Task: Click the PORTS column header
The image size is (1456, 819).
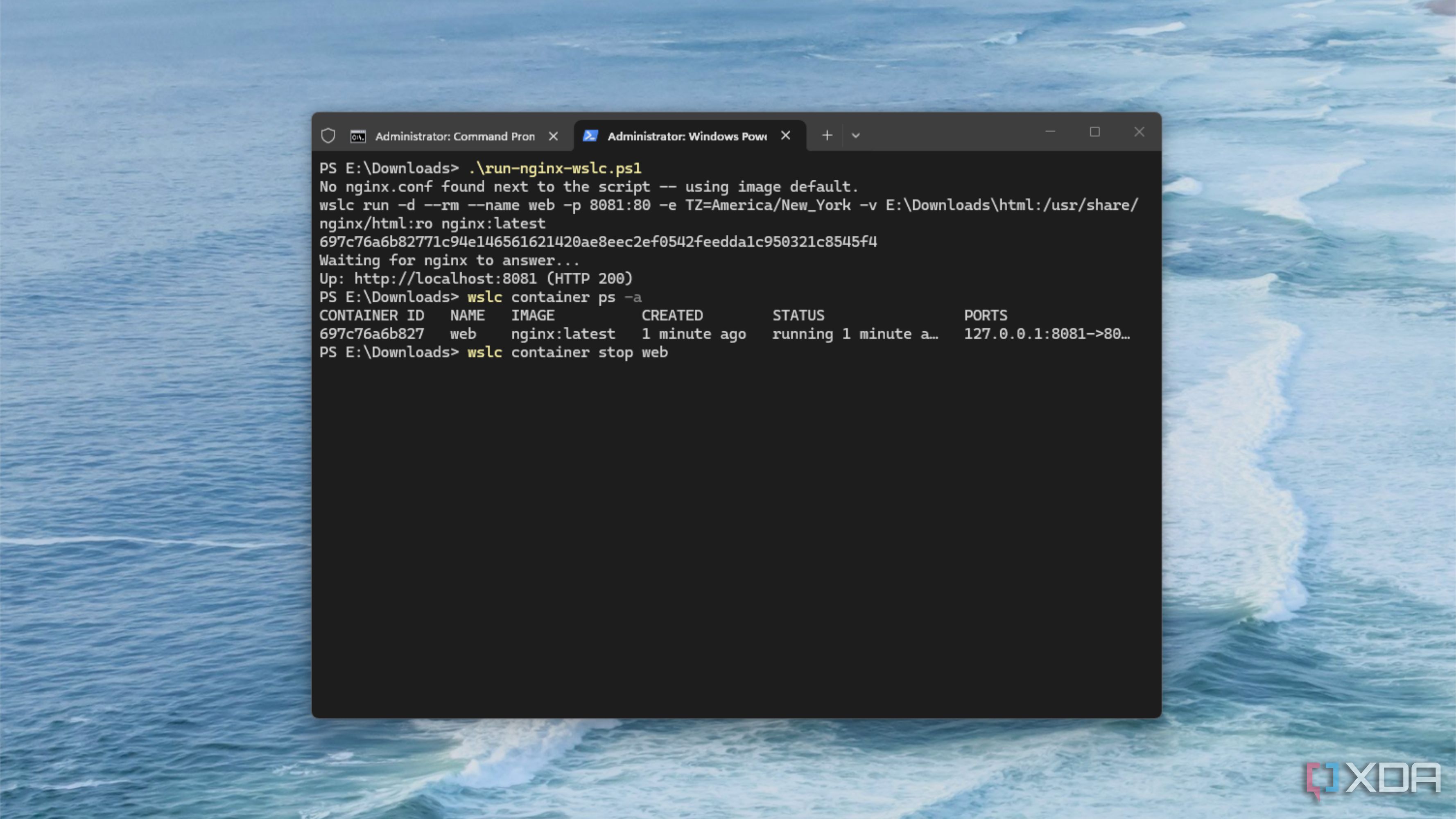Action: (985, 315)
